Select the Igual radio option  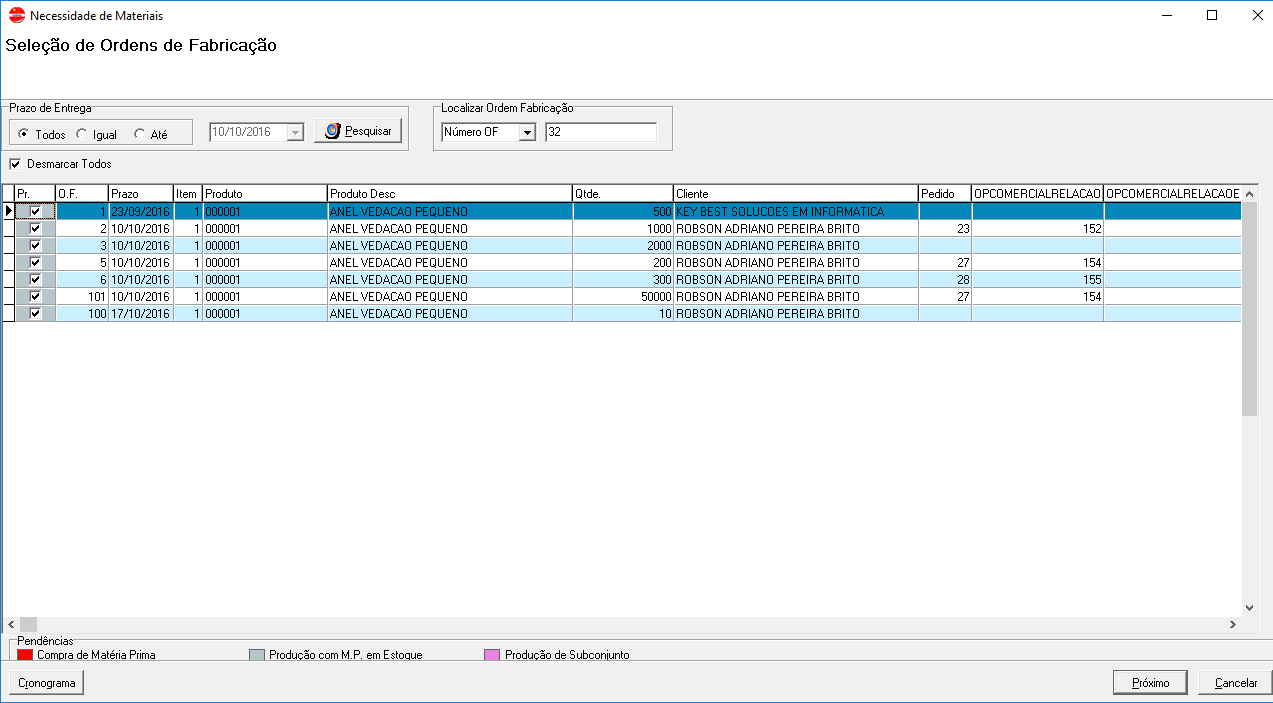click(81, 135)
